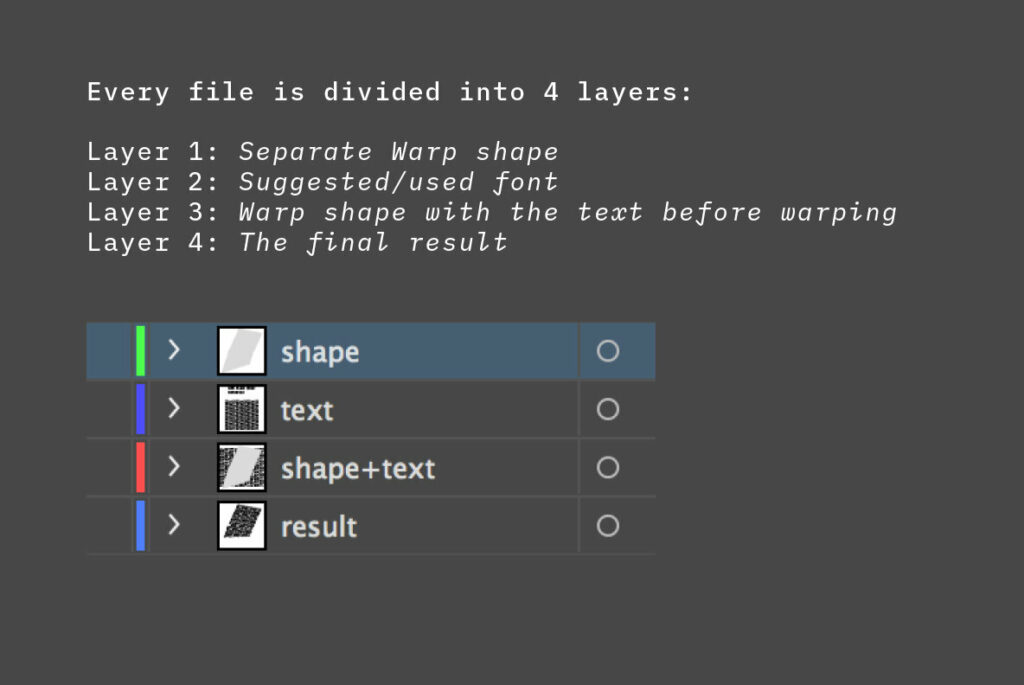The image size is (1024, 685).
Task: Select the layer named shape+text
Action: (x=357, y=468)
